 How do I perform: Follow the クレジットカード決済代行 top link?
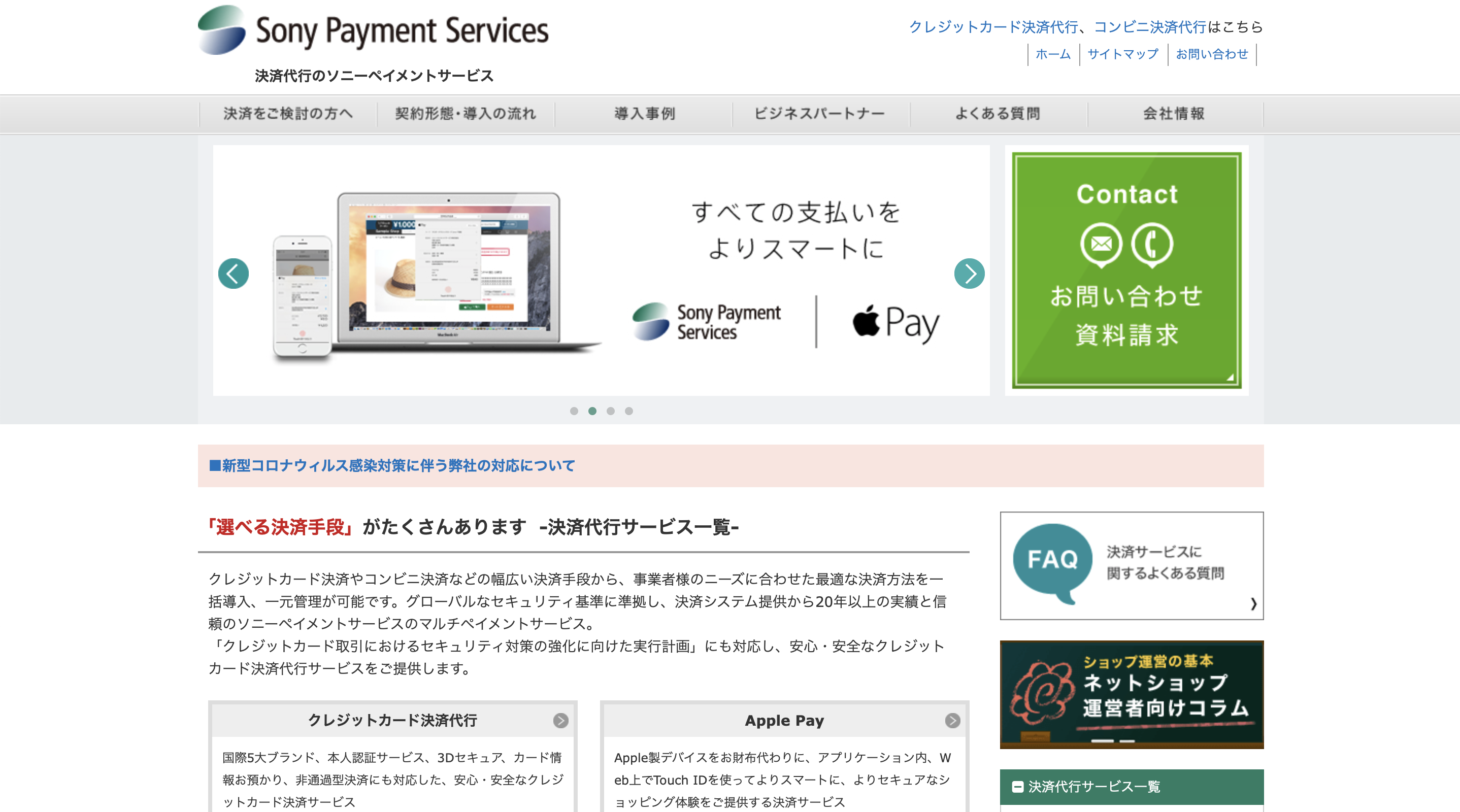993,26
